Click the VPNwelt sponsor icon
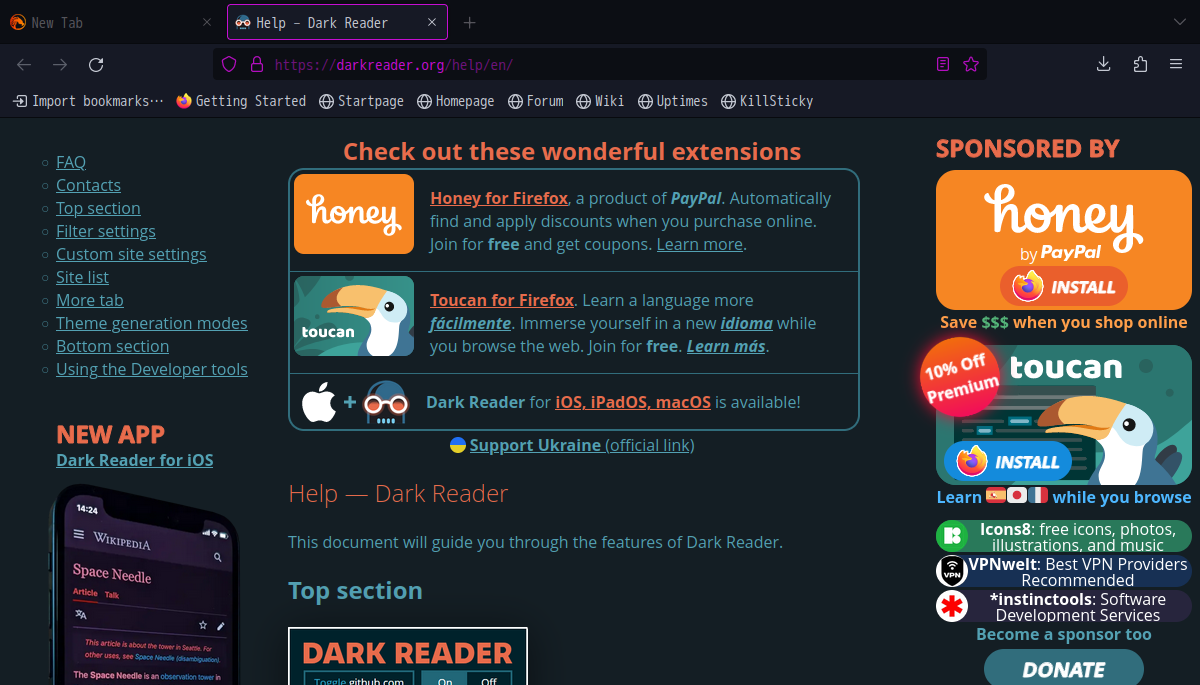Image resolution: width=1200 pixels, height=685 pixels. coord(952,571)
